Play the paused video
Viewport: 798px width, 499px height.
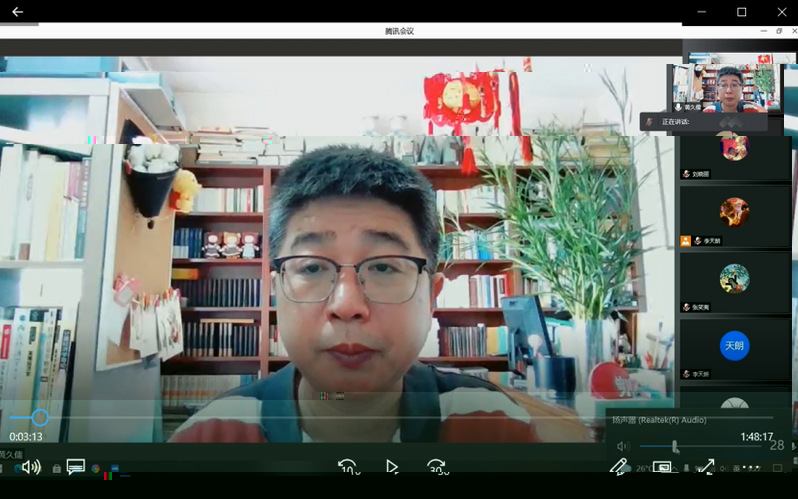click(x=391, y=467)
